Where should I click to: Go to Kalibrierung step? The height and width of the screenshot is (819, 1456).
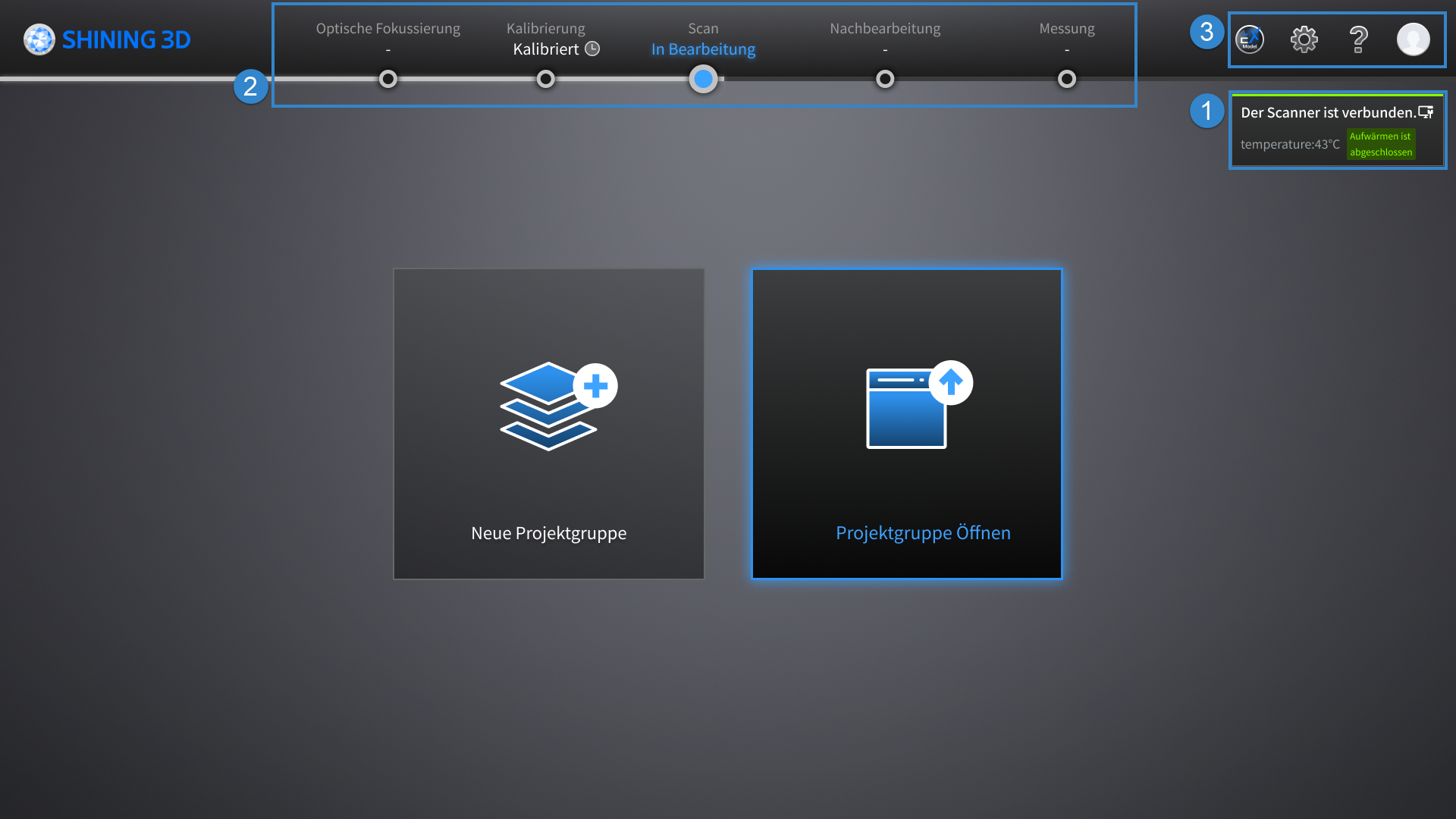(546, 28)
